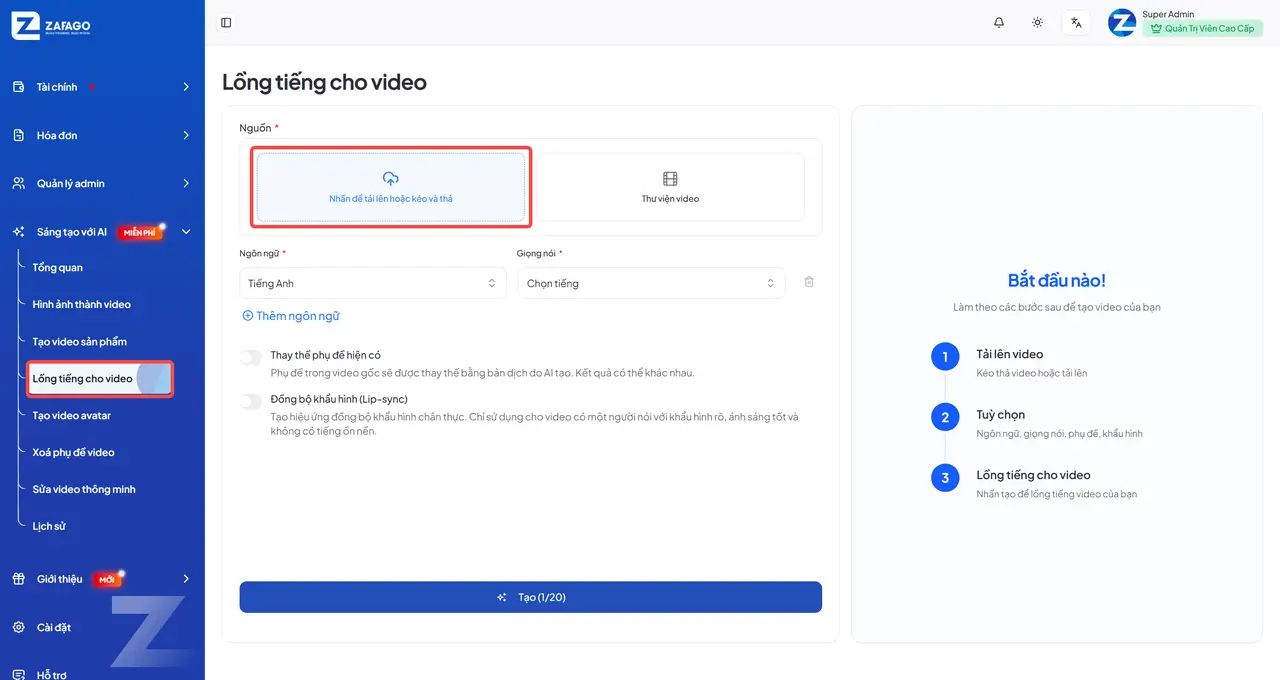Open Lịch sử submenu item
Image resolution: width=1280 pixels, height=680 pixels.
pos(48,526)
